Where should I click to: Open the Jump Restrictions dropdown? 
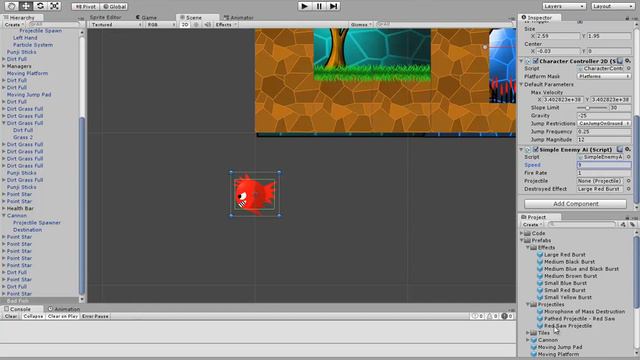pyautogui.click(x=604, y=123)
